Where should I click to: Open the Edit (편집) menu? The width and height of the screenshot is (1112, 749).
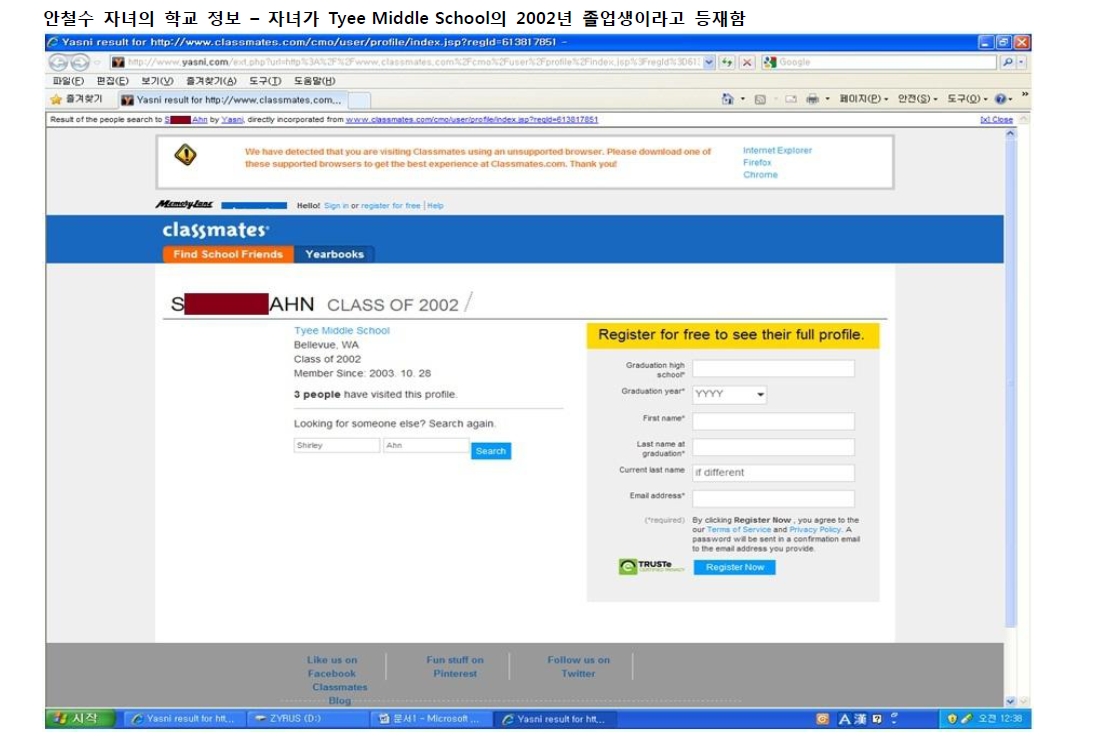(113, 81)
